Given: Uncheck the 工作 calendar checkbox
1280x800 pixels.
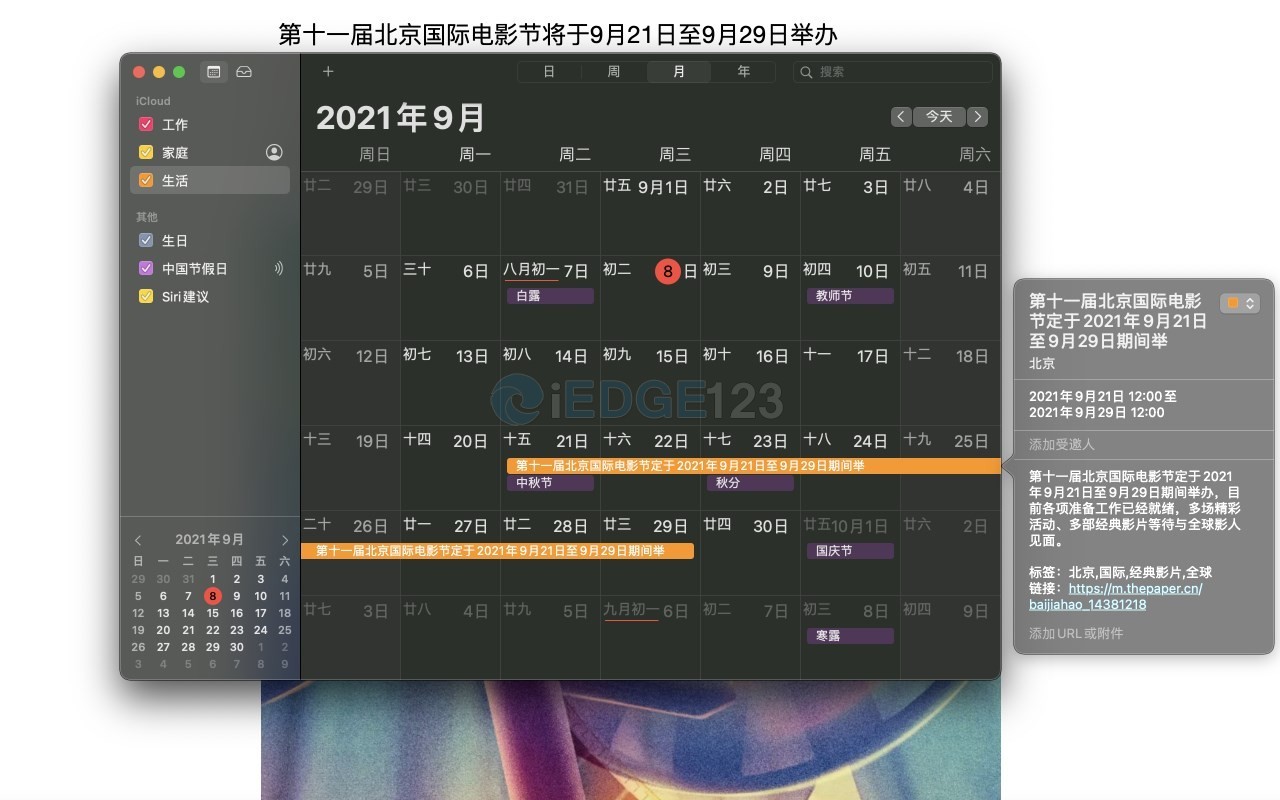Looking at the screenshot, I should (x=146, y=124).
